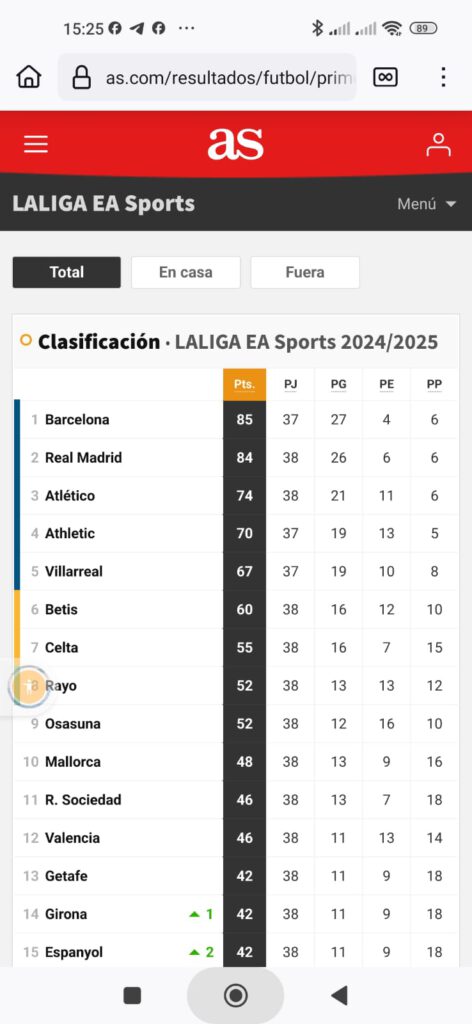Open the browser tabs counter icon
The image size is (472, 1024).
click(x=385, y=77)
